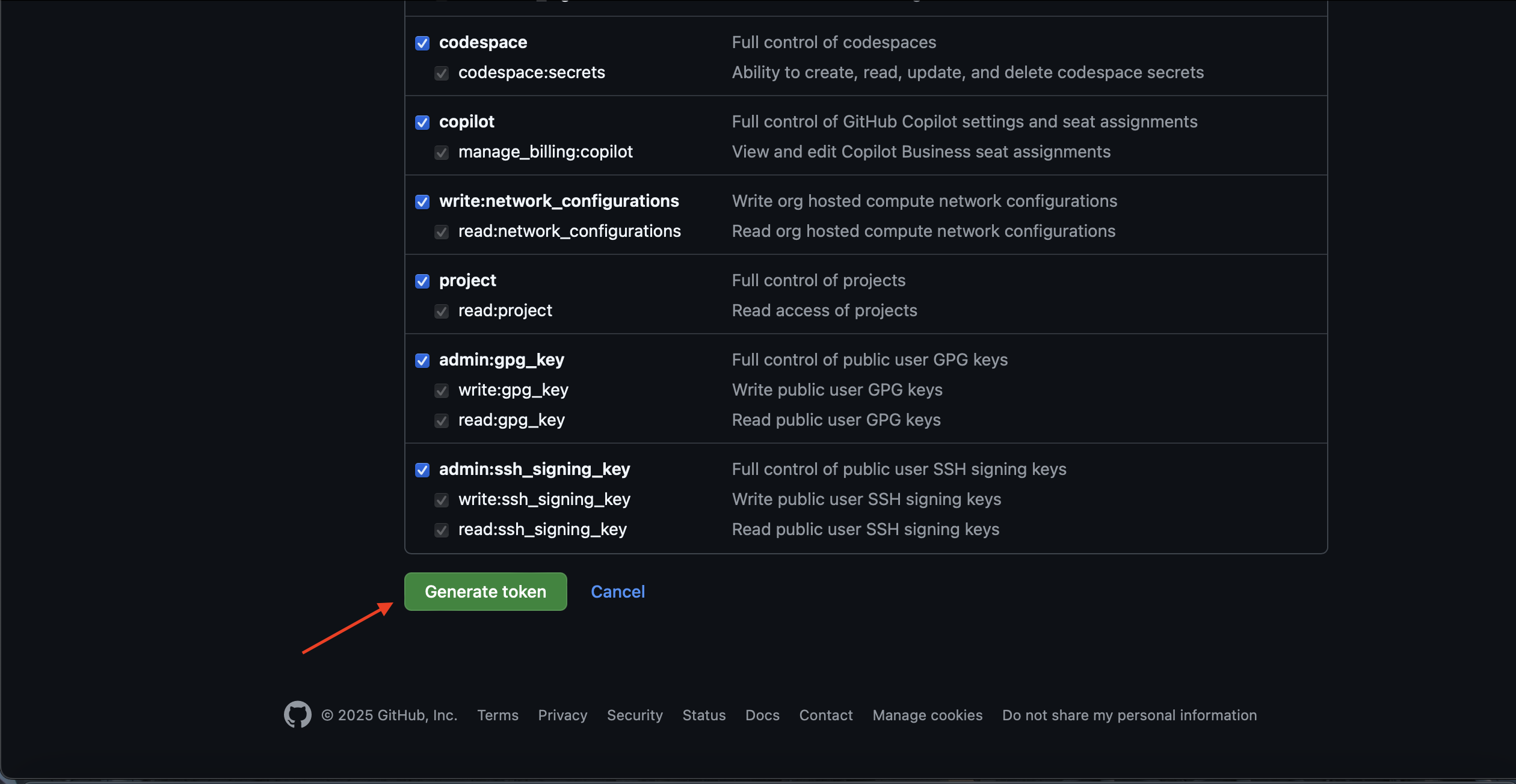The width and height of the screenshot is (1516, 784).
Task: Open the Security footer link
Action: [x=635, y=715]
